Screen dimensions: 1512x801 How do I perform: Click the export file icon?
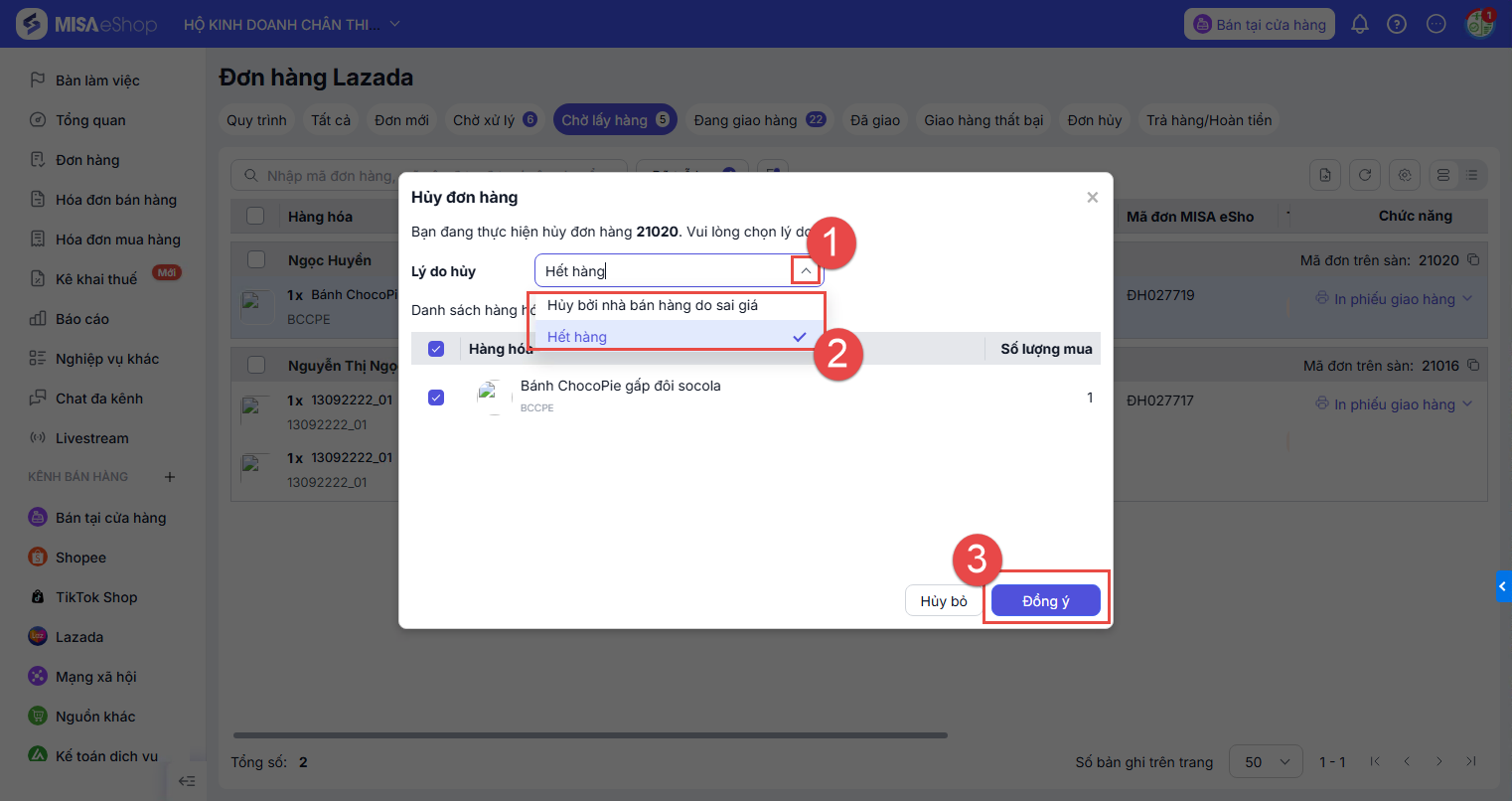tap(1325, 175)
